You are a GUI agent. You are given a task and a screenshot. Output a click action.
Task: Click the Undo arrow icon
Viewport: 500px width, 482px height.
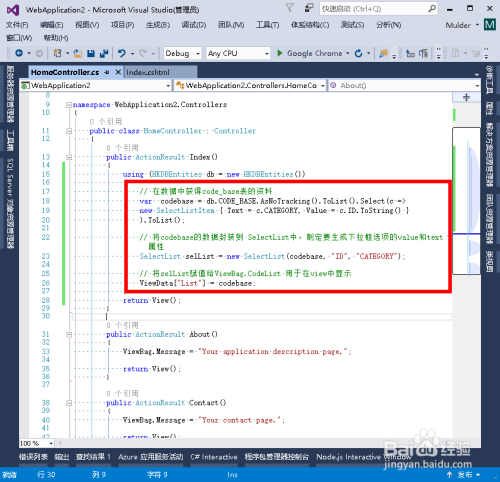click(x=122, y=53)
